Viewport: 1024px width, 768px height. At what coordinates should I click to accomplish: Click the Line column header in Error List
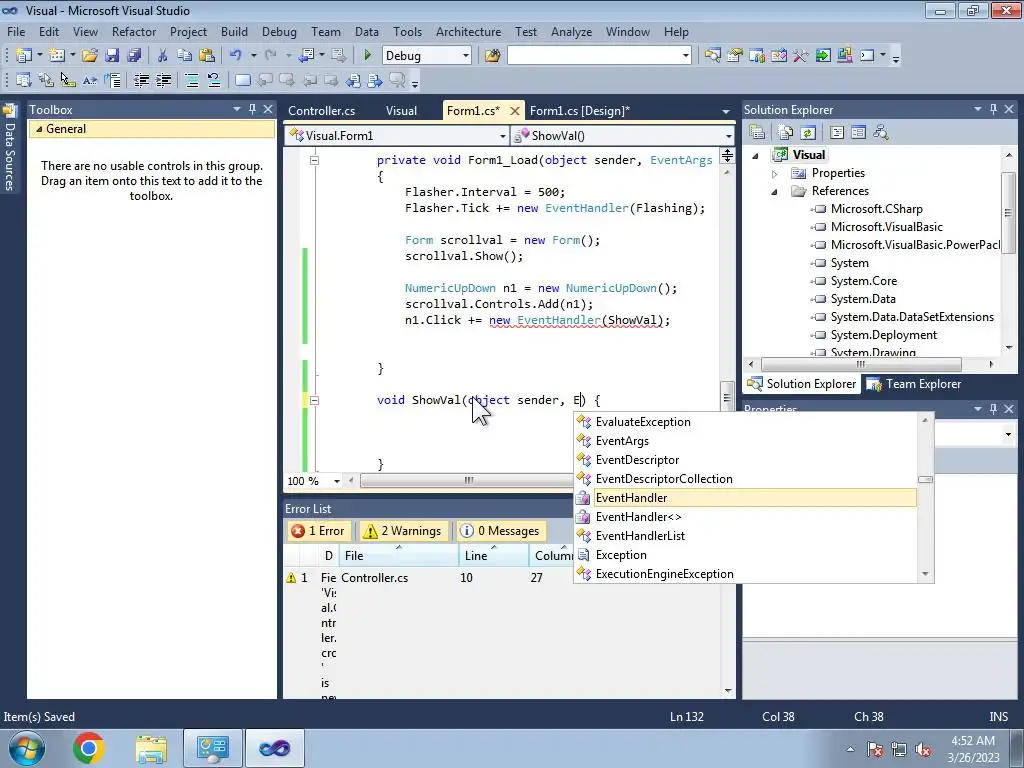coord(494,556)
